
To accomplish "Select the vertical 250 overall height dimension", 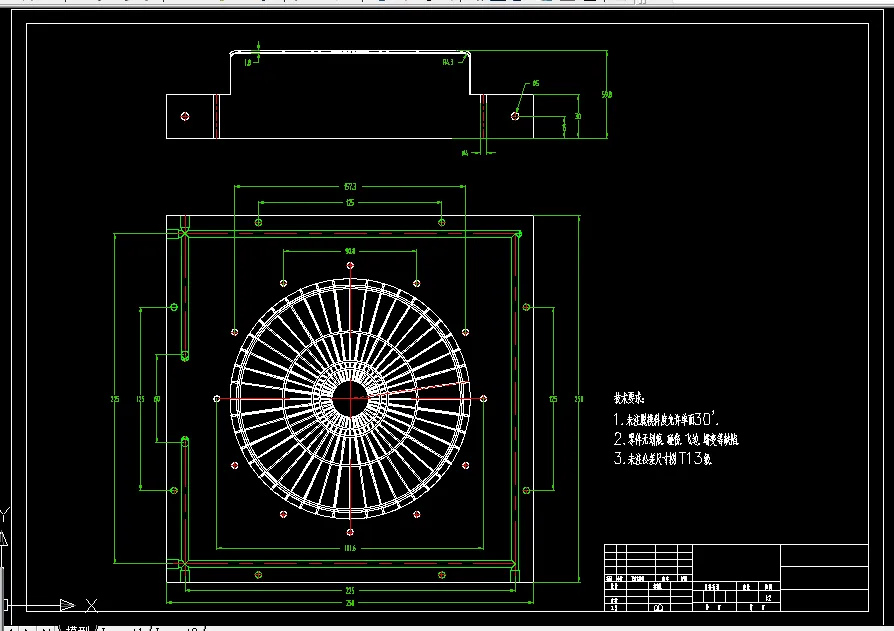I will point(579,399).
